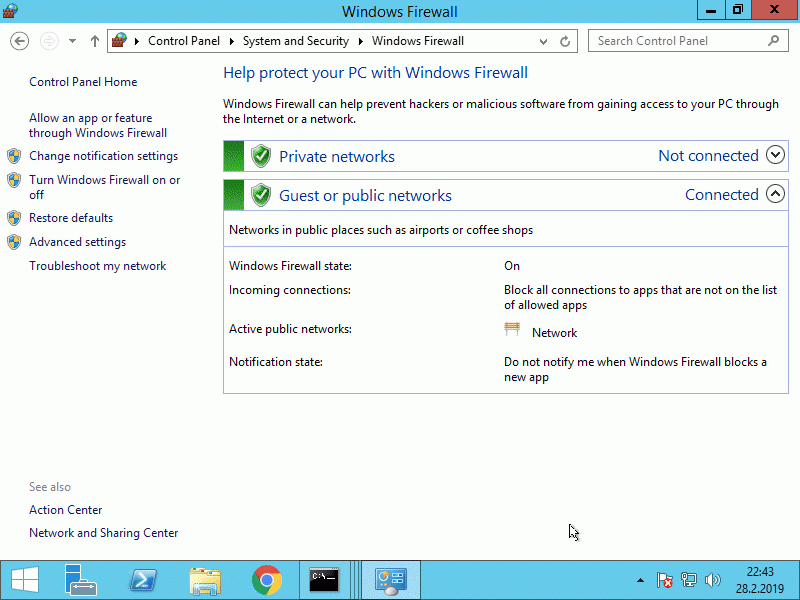Launch Google Chrome from taskbar

coord(267,580)
